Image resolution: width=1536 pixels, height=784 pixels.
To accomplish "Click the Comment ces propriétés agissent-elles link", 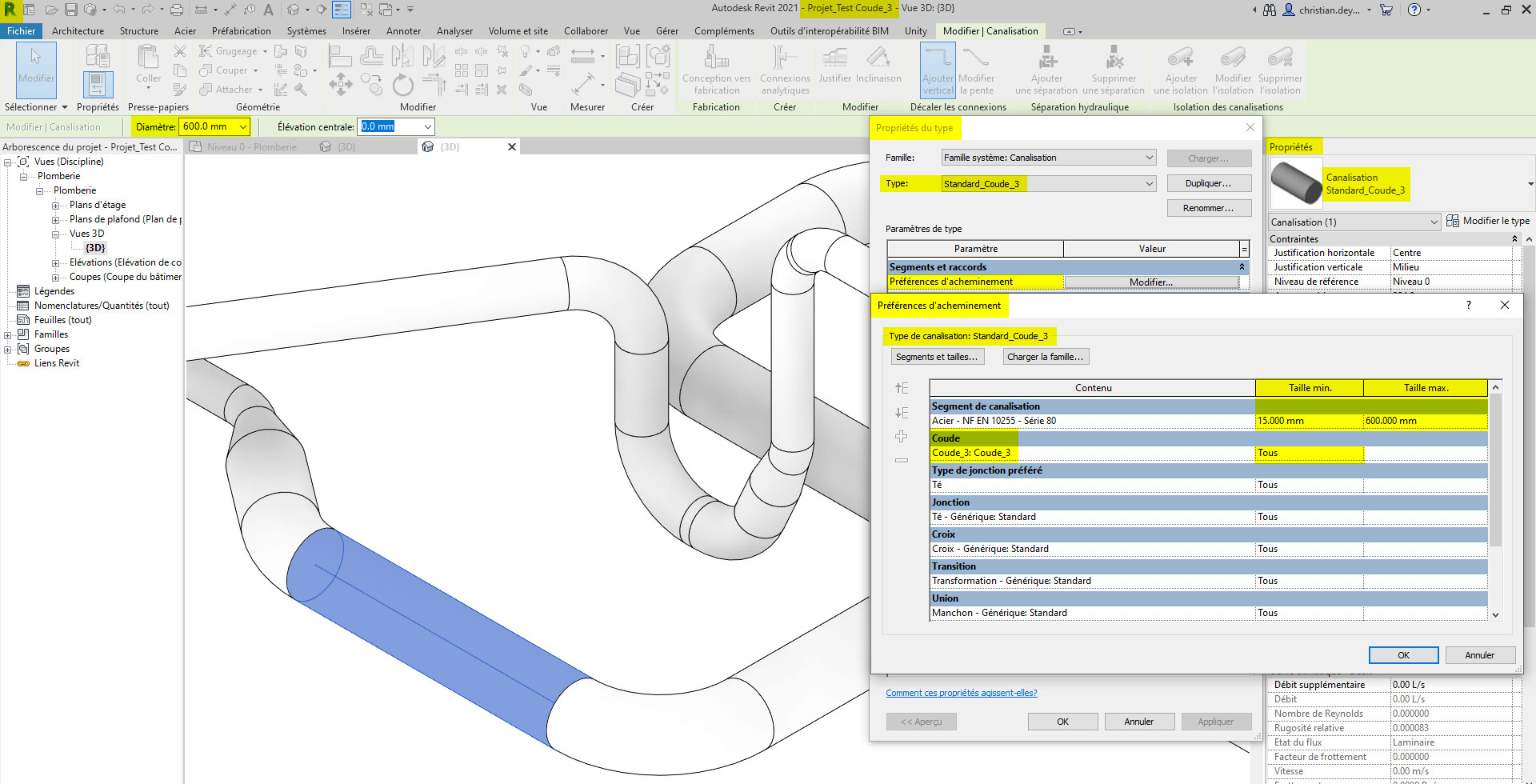I will tap(961, 692).
